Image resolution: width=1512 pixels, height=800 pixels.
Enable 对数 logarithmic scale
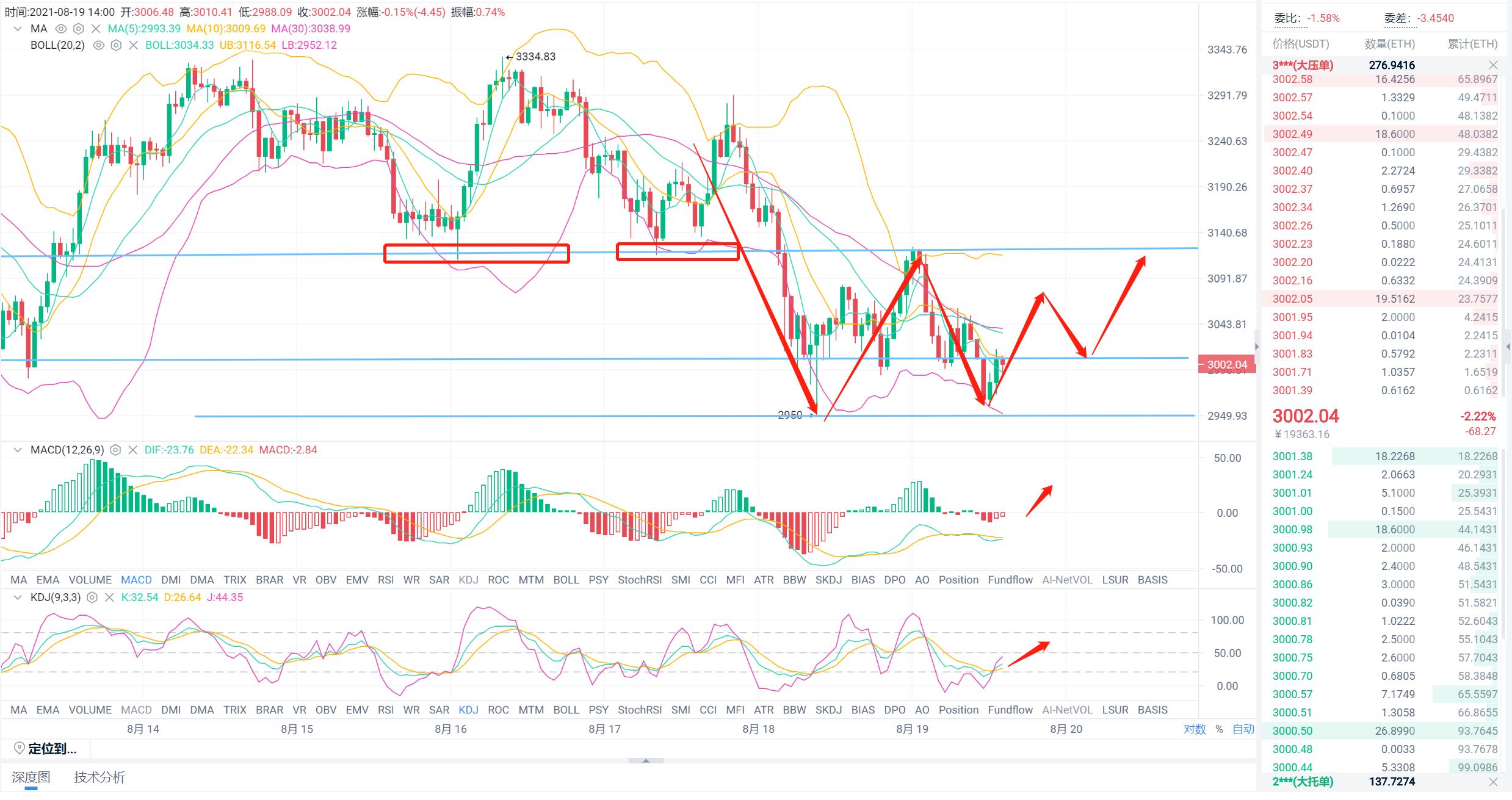[1195, 729]
